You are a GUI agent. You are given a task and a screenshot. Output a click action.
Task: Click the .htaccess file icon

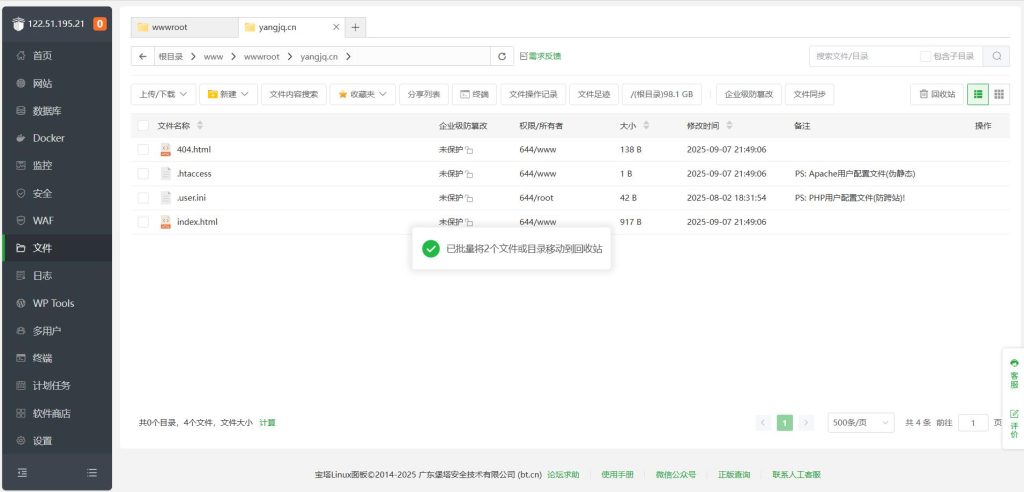tap(165, 174)
